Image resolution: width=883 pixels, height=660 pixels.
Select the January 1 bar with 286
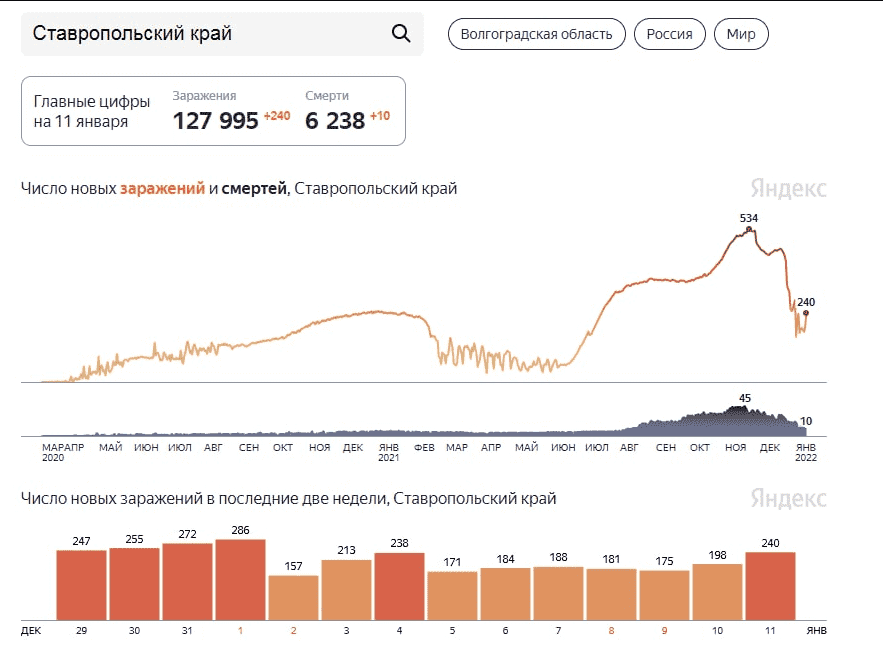pyautogui.click(x=240, y=579)
